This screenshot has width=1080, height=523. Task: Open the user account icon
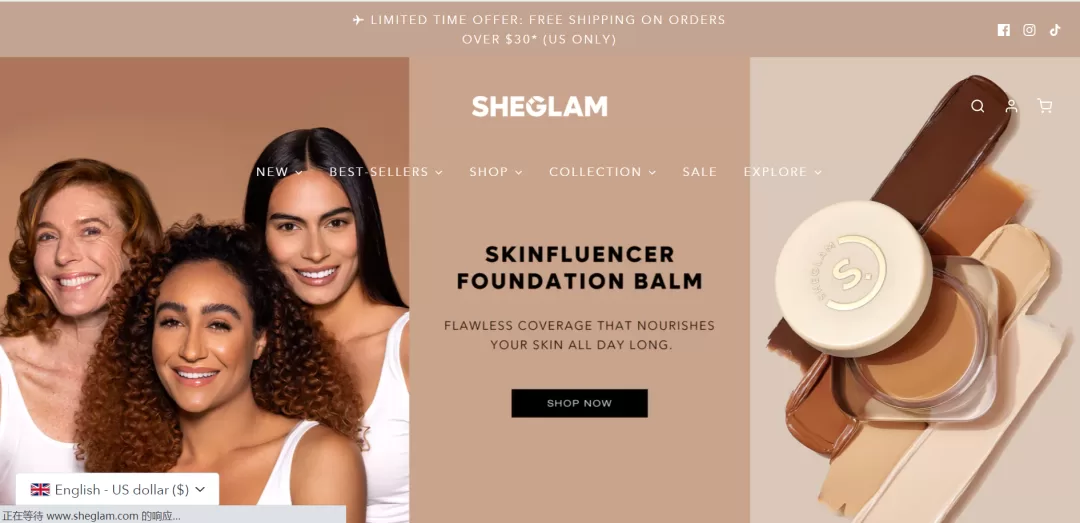(x=1011, y=106)
